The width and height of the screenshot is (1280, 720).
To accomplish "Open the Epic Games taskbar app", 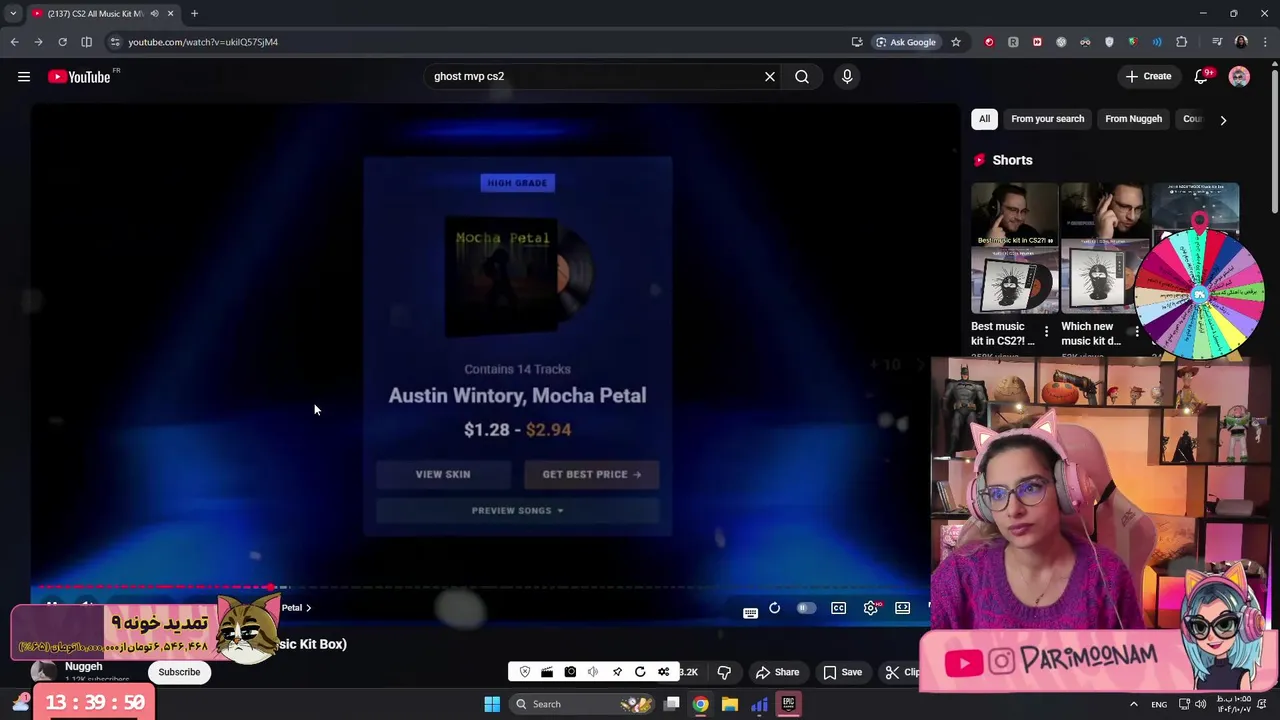I will click(x=788, y=704).
